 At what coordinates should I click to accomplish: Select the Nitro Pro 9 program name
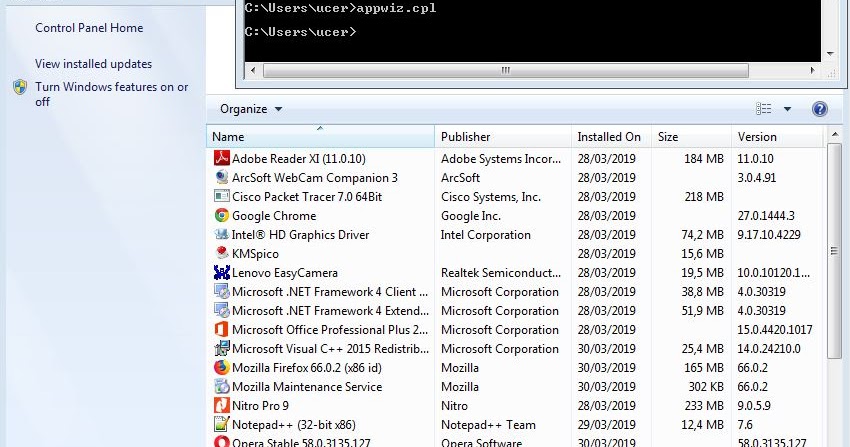tap(260, 405)
